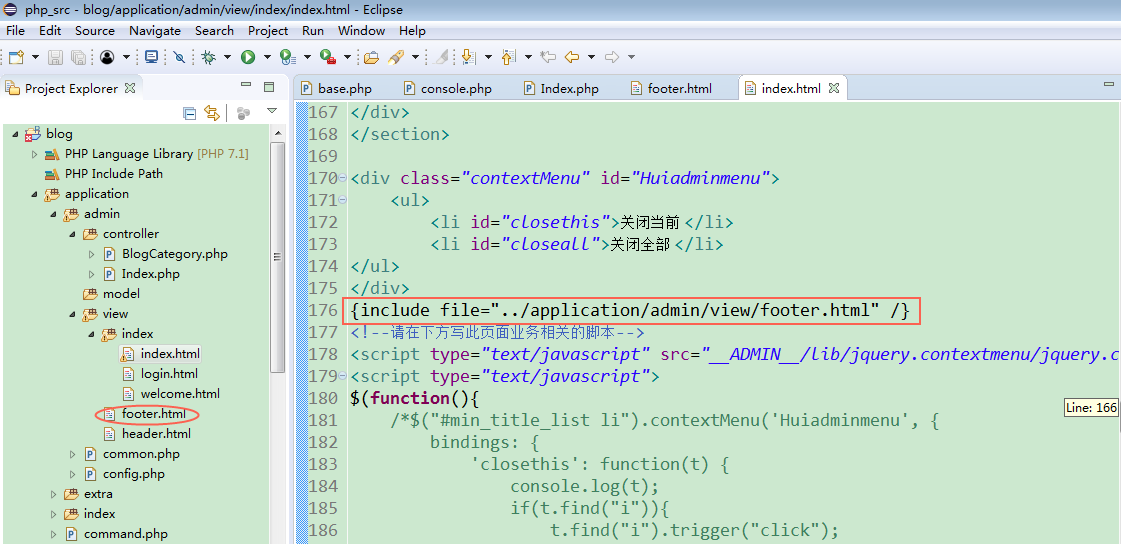Select login.html in the project tree
The width and height of the screenshot is (1121, 544).
pyautogui.click(x=169, y=374)
